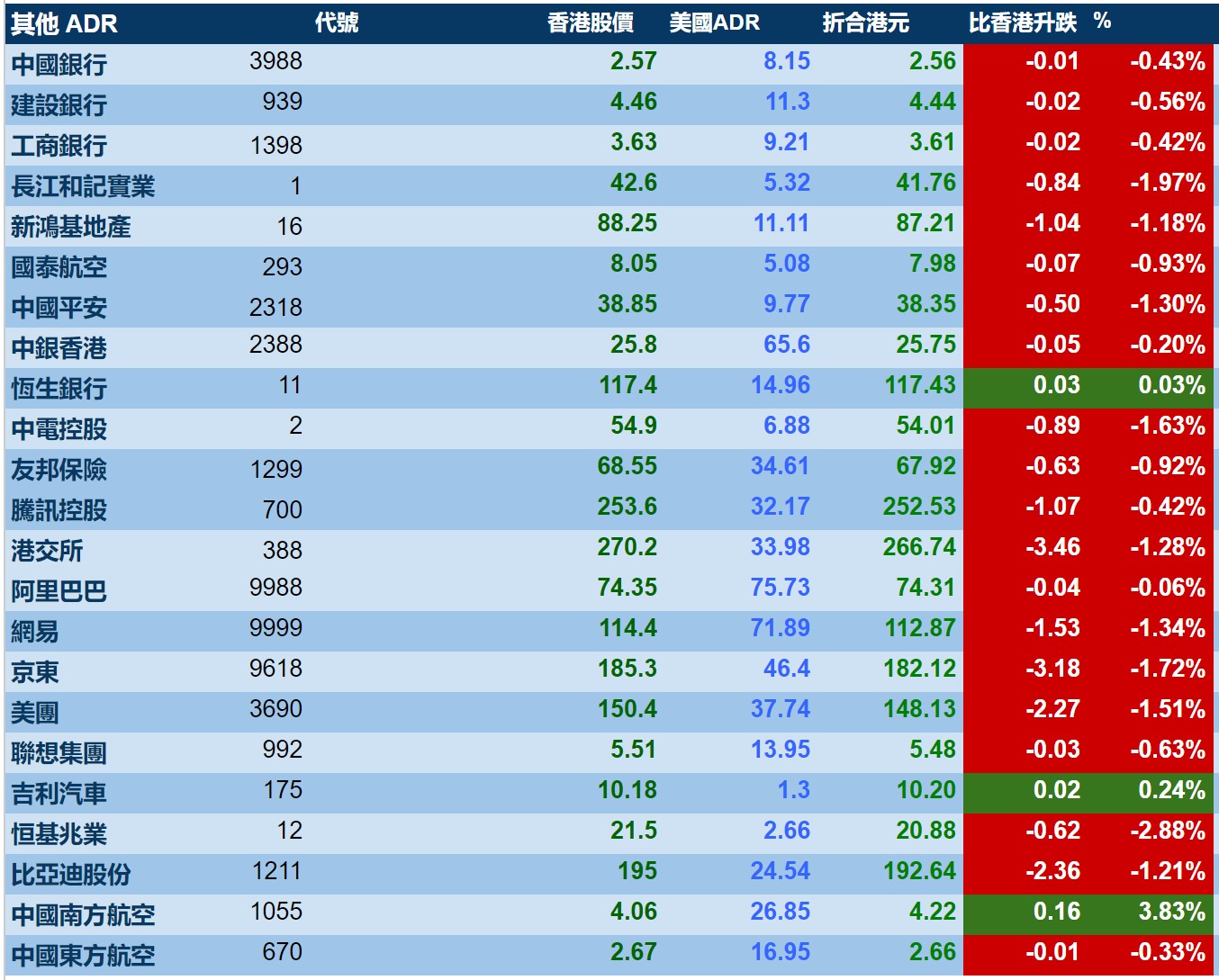Select 港交所 Hong Kong price 270.2
The width and height of the screenshot is (1219, 980).
[628, 547]
